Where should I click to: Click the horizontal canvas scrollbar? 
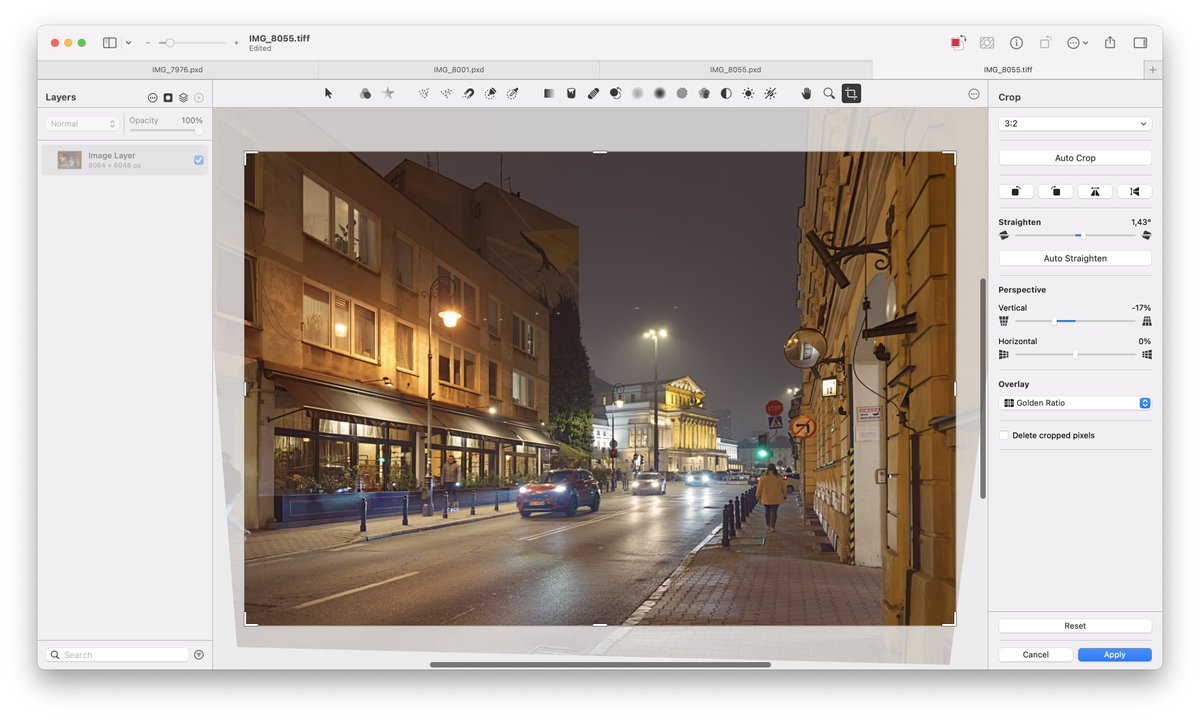(600, 664)
